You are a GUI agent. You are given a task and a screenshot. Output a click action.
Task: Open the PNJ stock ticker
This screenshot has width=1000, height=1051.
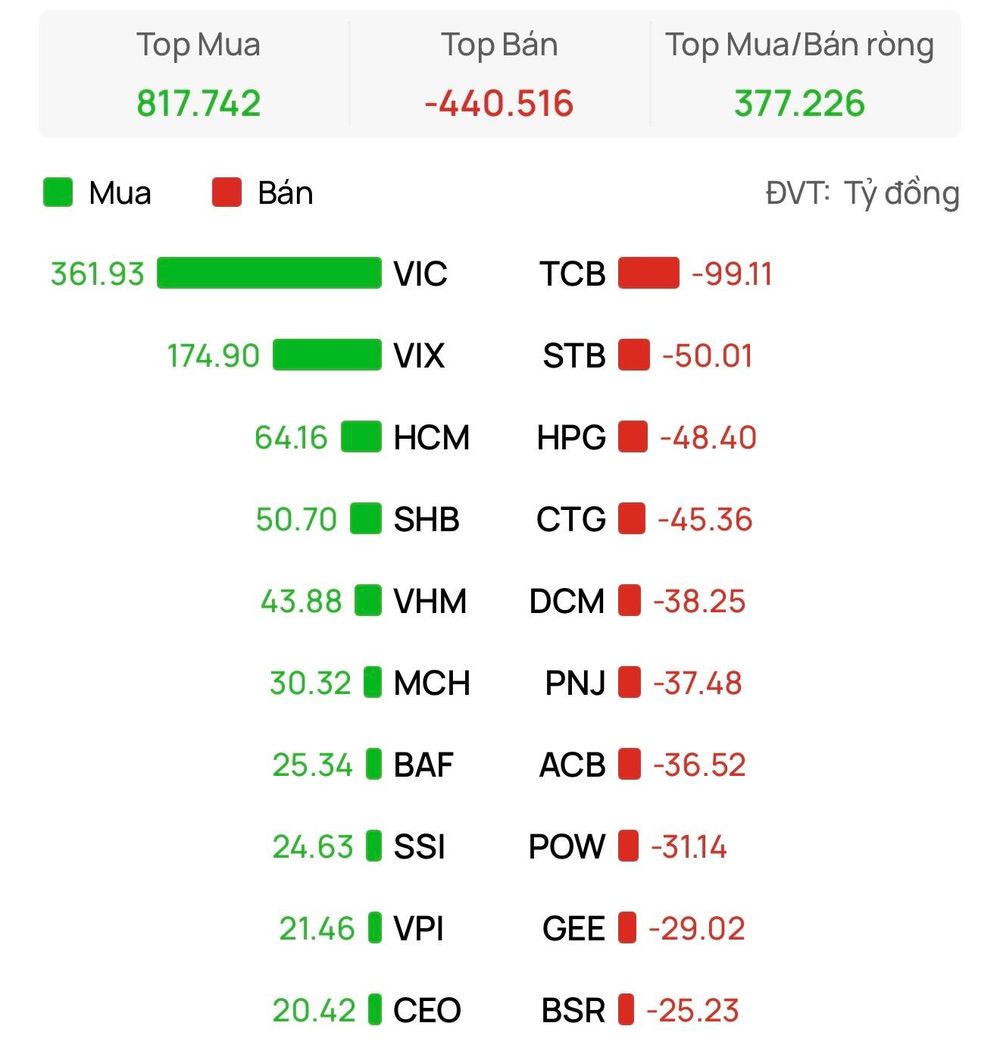coord(575,683)
